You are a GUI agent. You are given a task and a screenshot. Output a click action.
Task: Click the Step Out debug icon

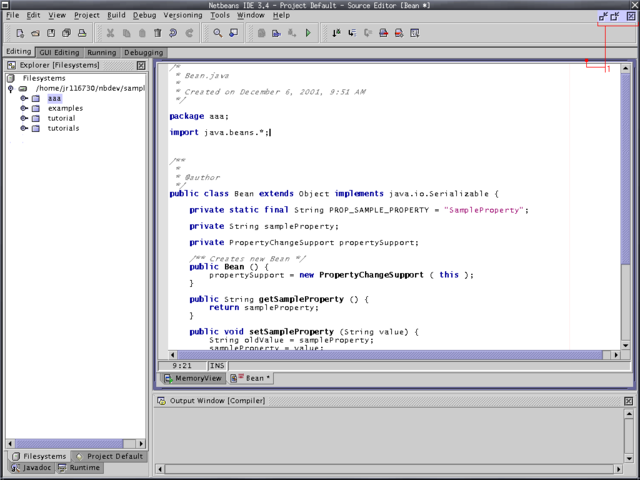[x=368, y=33]
